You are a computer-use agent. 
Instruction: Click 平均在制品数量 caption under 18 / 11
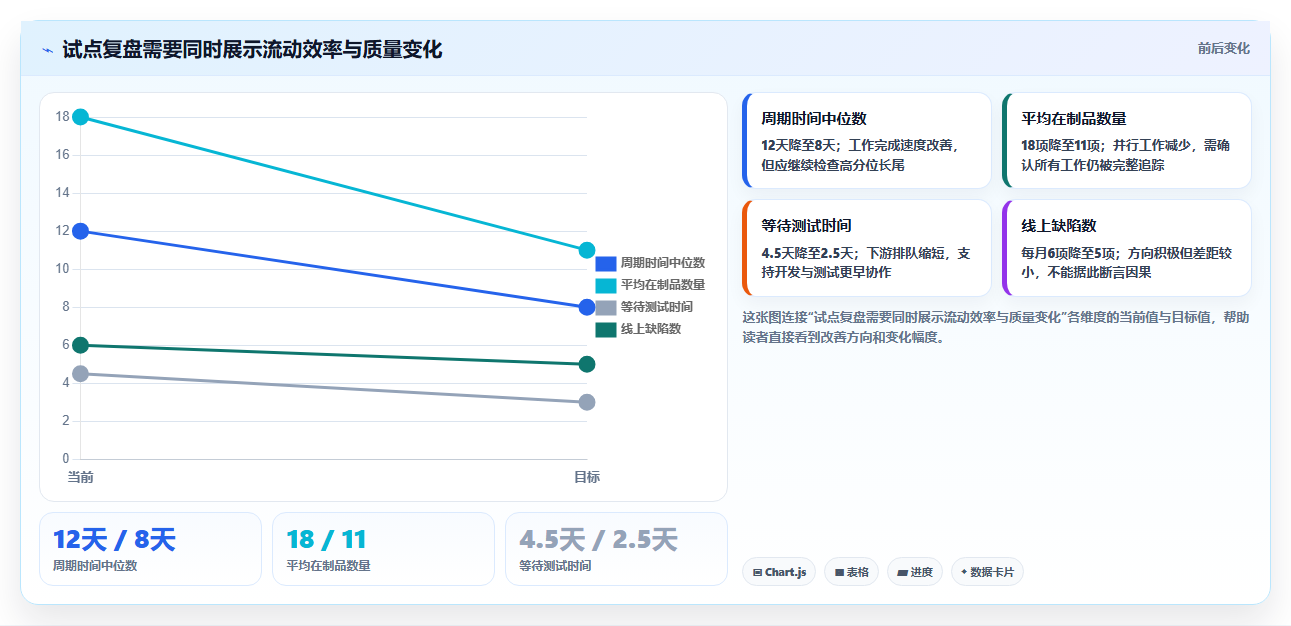click(x=328, y=566)
